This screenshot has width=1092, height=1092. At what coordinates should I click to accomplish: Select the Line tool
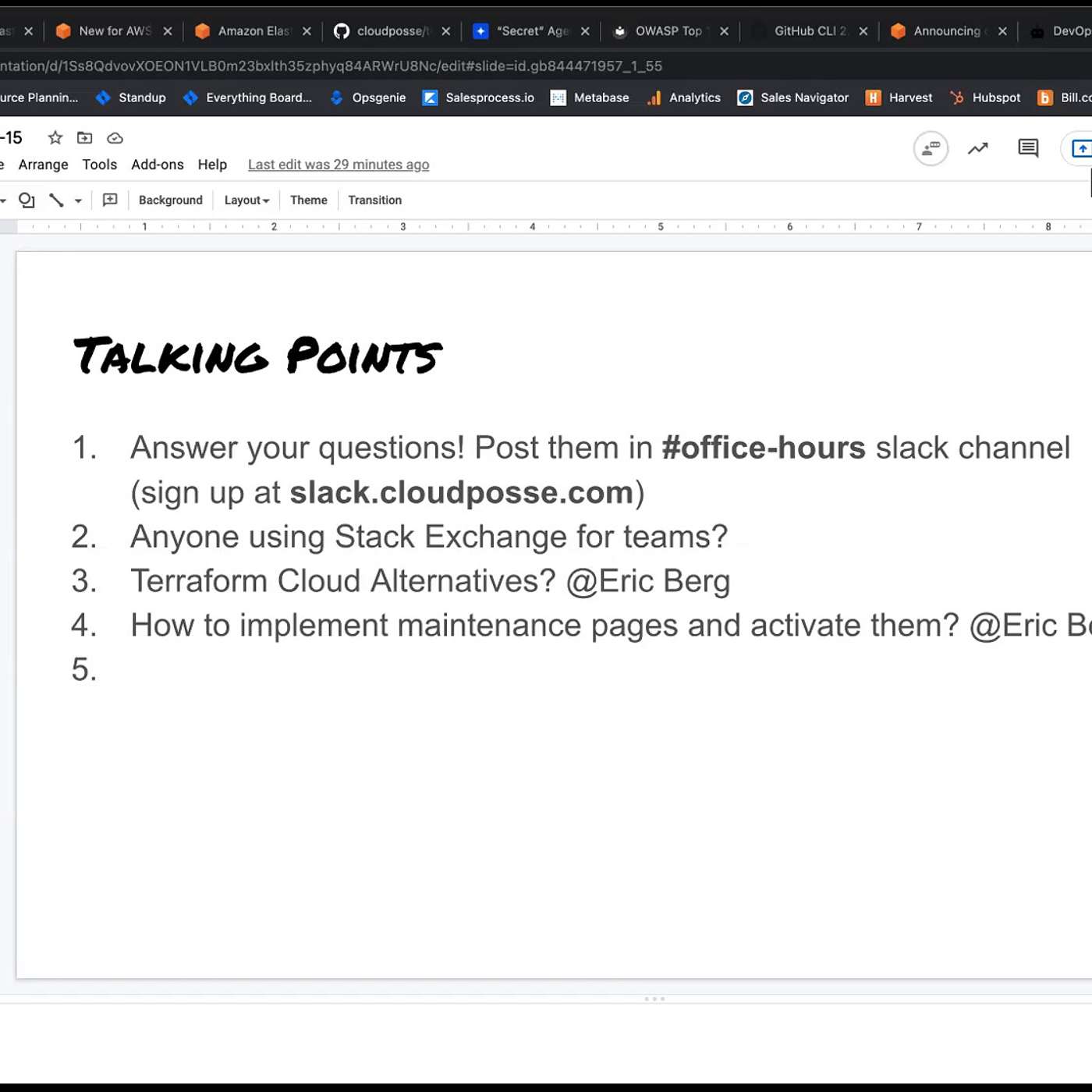(56, 200)
